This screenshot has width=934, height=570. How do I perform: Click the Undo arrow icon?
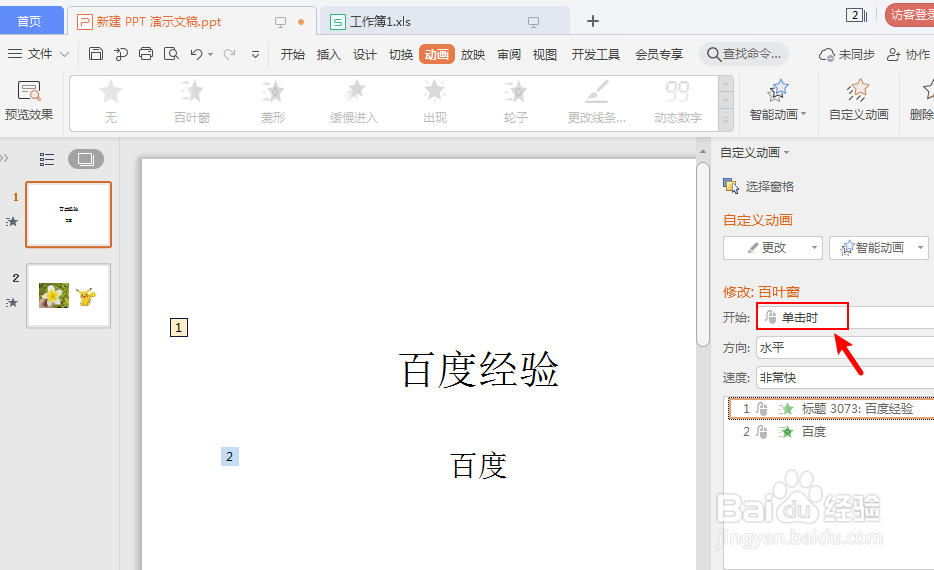(197, 54)
